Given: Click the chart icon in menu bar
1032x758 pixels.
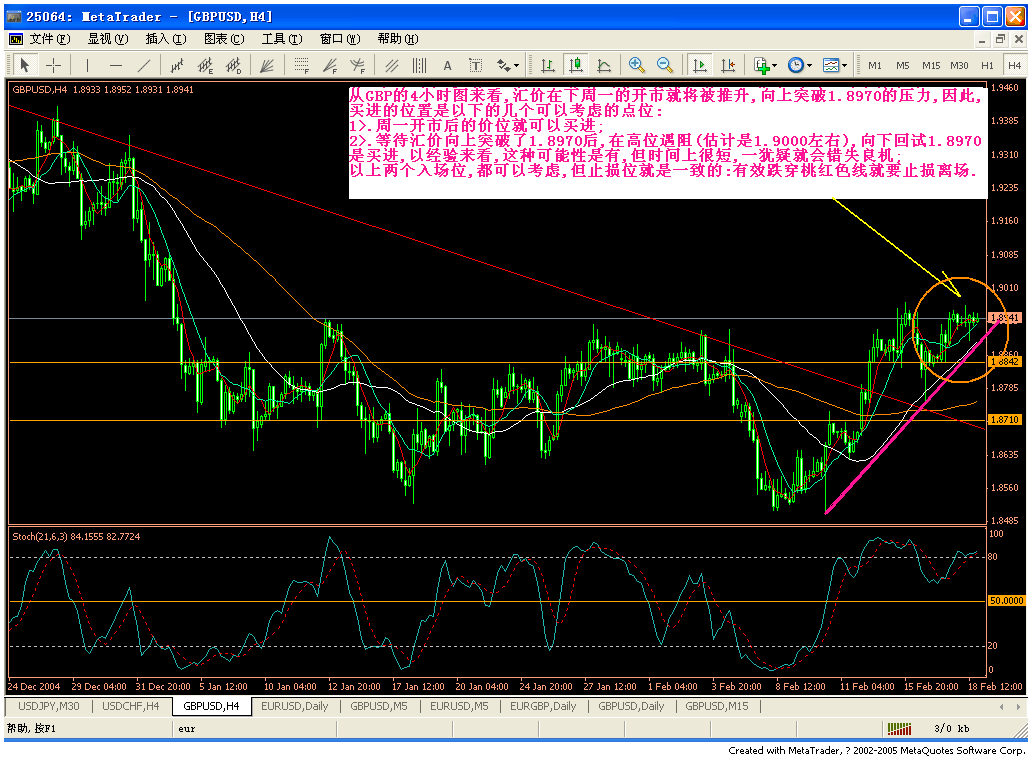Looking at the screenshot, I should [15, 39].
